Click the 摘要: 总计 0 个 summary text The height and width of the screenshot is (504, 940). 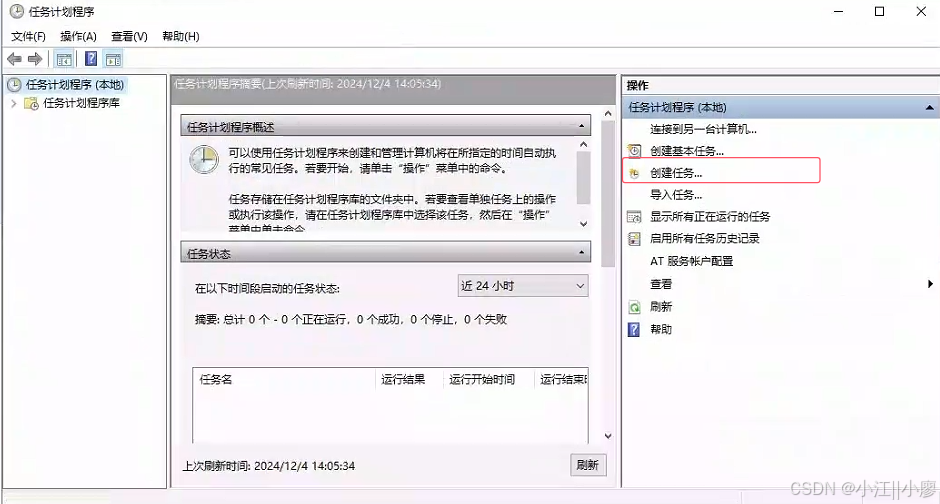point(351,319)
